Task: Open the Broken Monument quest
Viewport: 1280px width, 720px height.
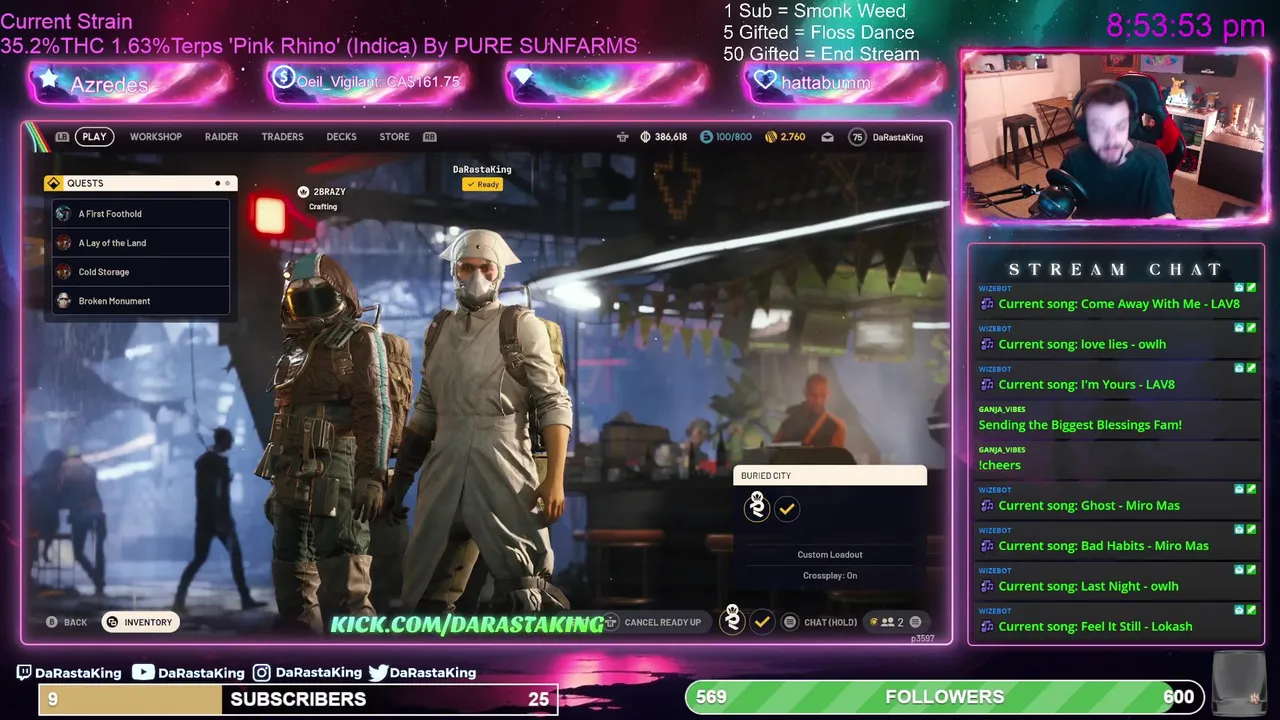Action: tap(141, 301)
